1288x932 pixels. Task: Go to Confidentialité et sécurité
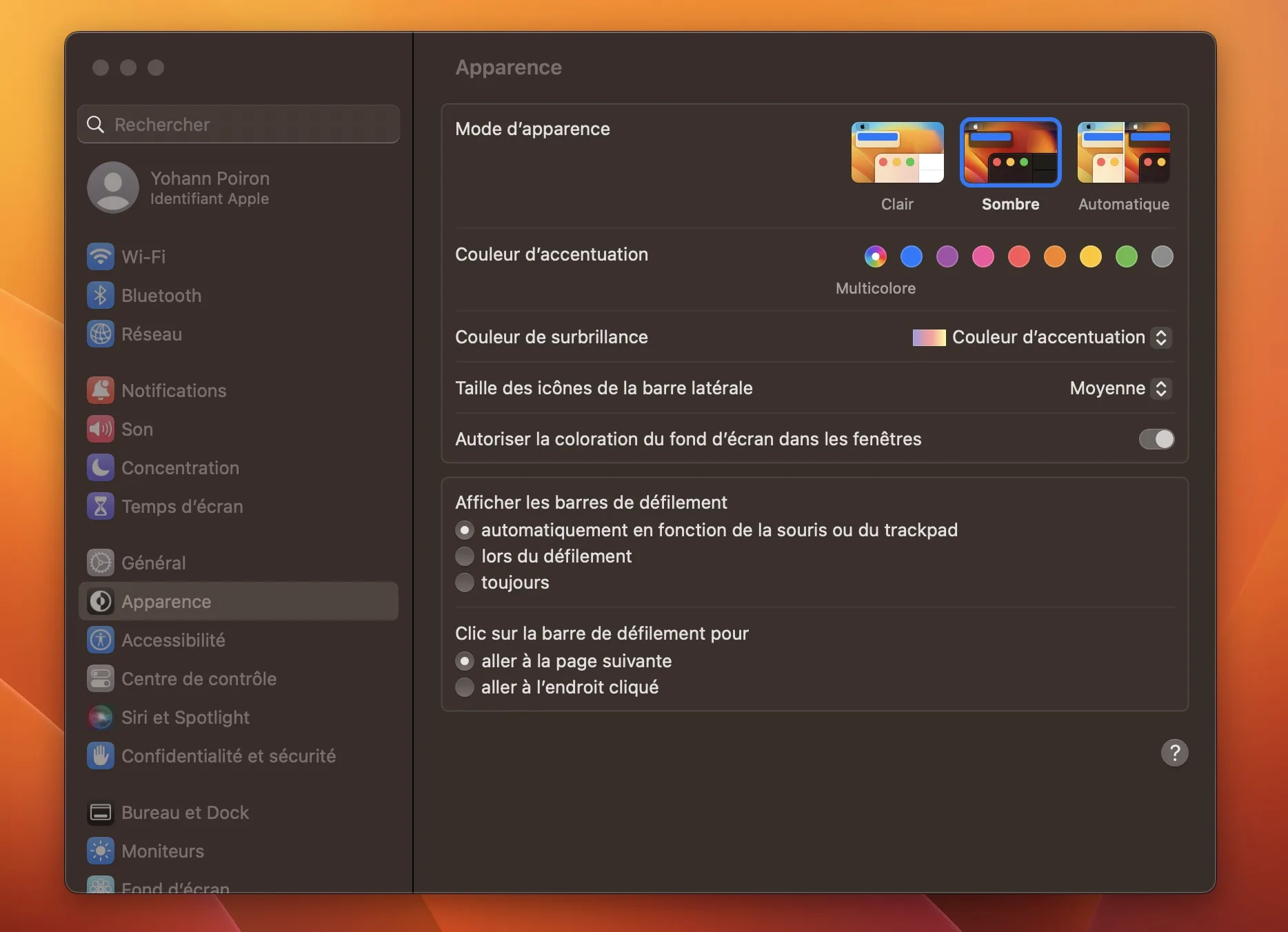coord(228,756)
